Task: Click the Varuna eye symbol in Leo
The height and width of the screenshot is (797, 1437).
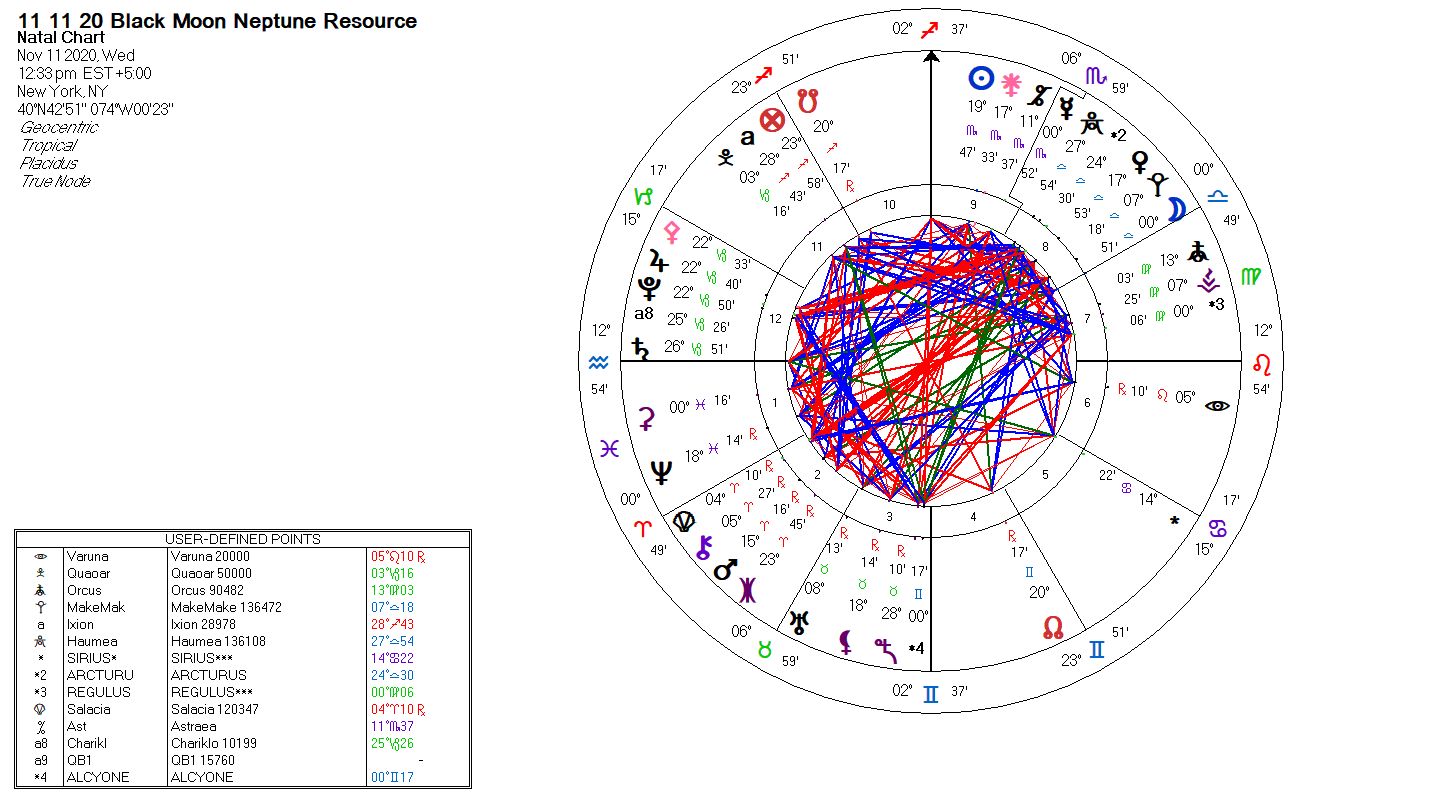Action: click(x=1216, y=405)
